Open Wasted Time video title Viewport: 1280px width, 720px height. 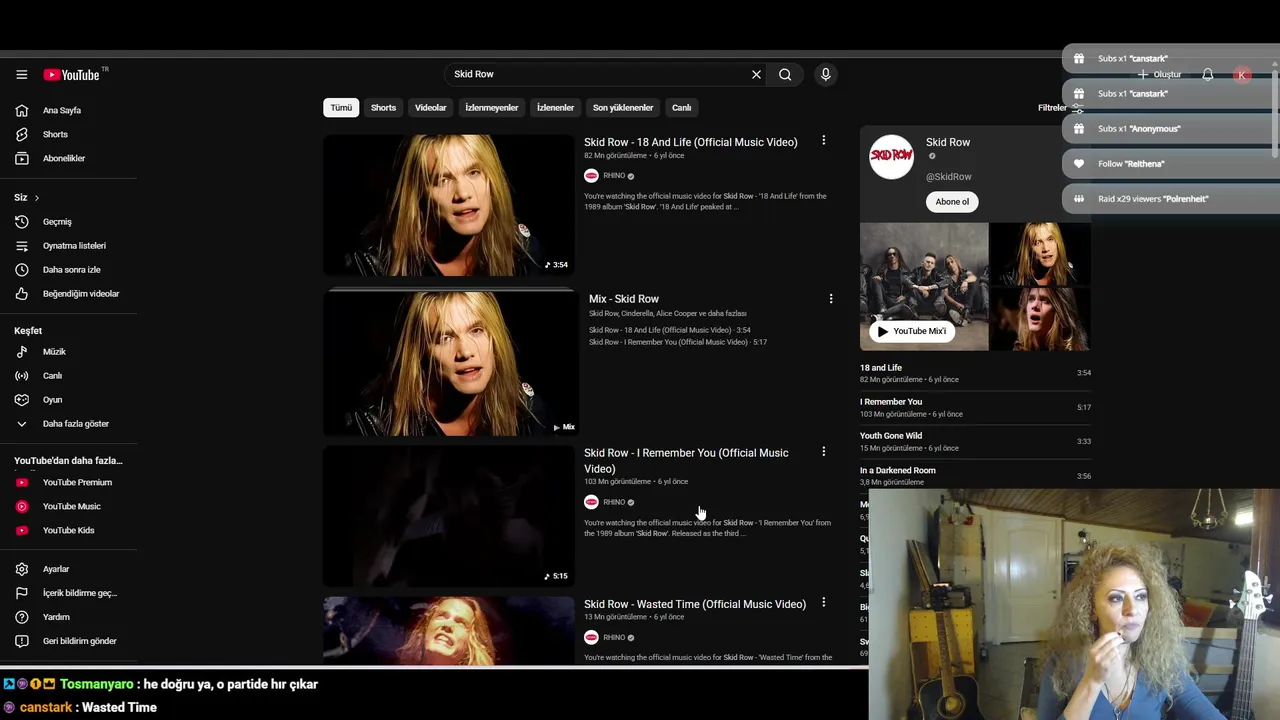(695, 604)
